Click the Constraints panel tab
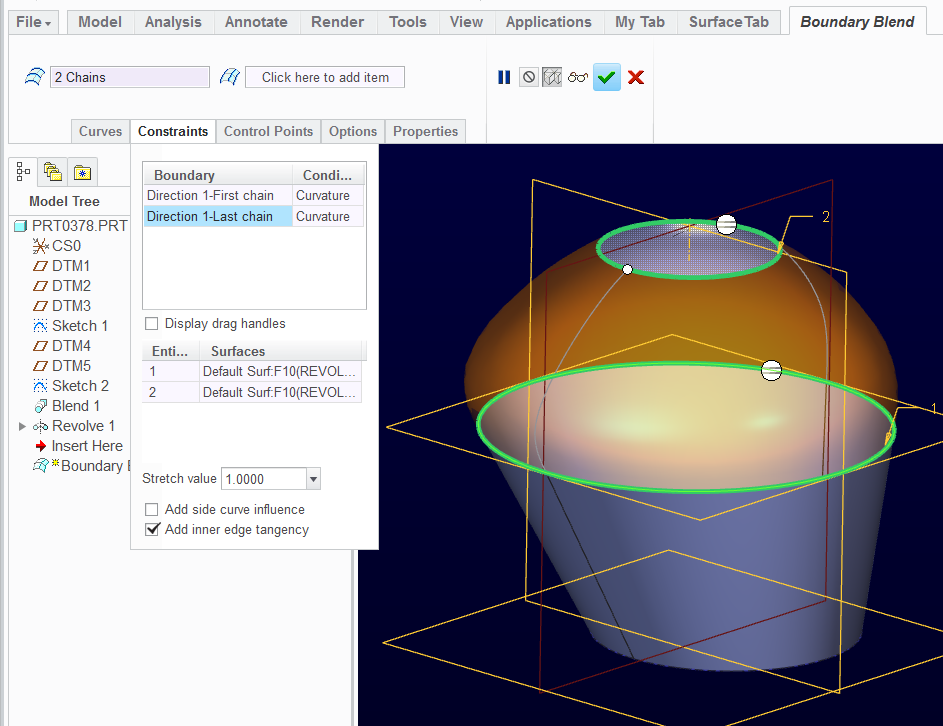The image size is (943, 726). [x=173, y=131]
